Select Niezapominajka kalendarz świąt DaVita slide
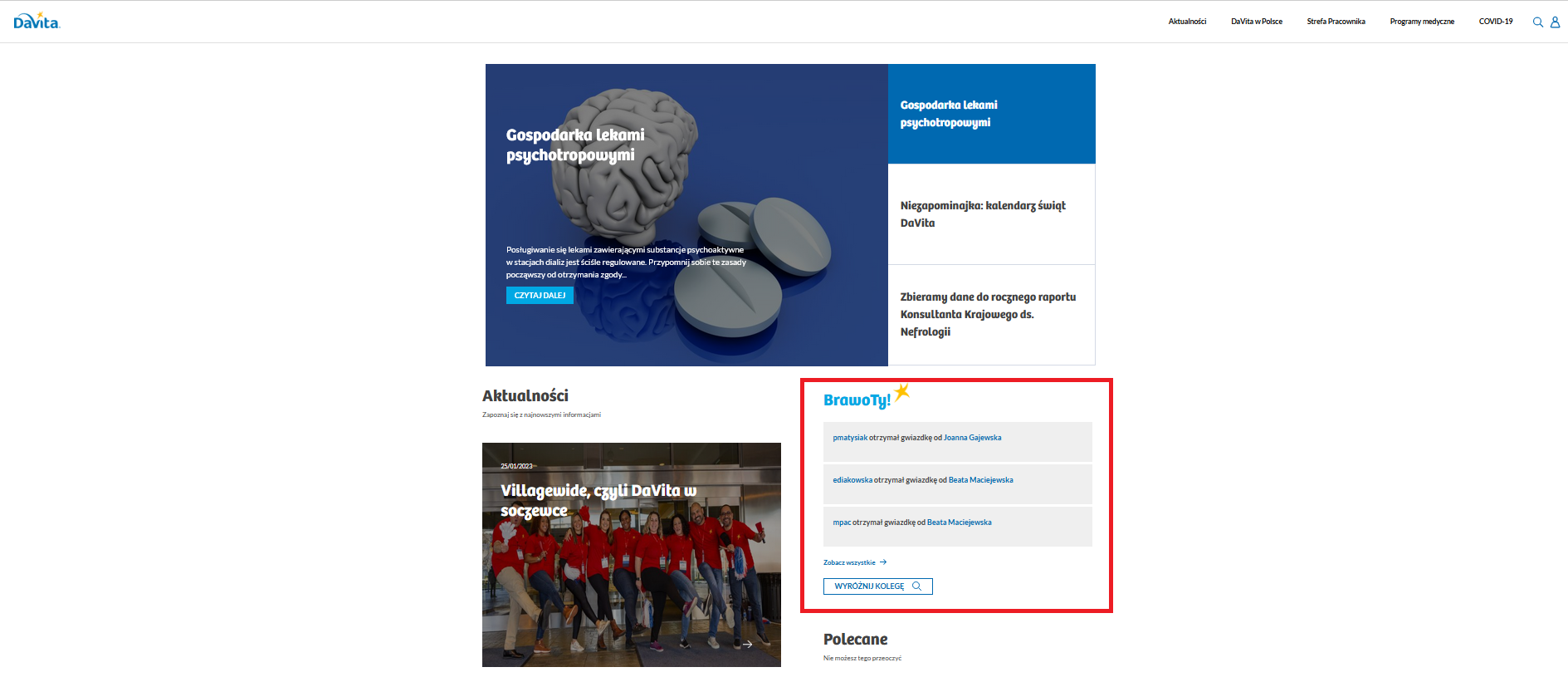 (x=991, y=214)
